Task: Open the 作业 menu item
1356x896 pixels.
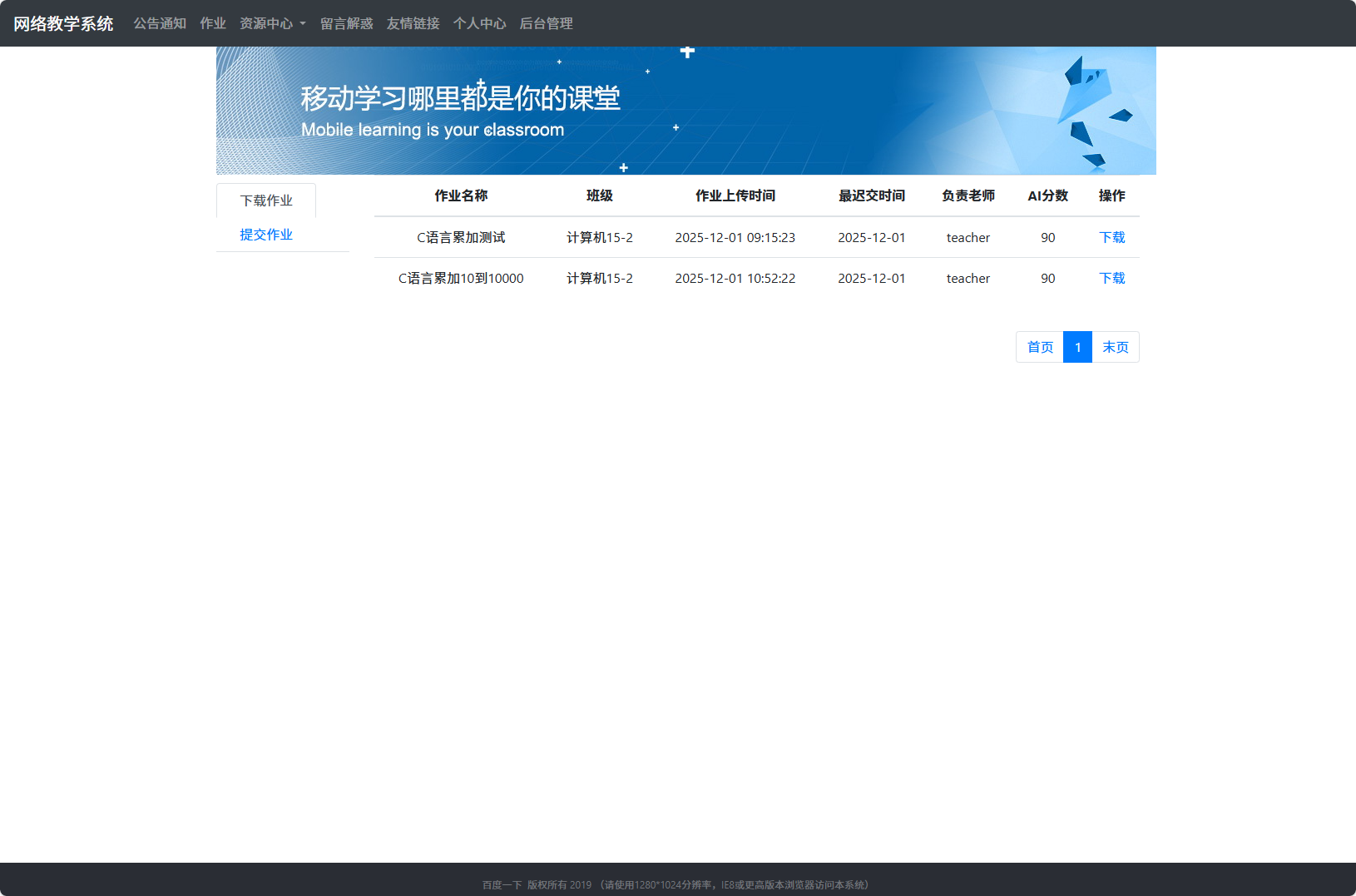Action: [x=213, y=23]
